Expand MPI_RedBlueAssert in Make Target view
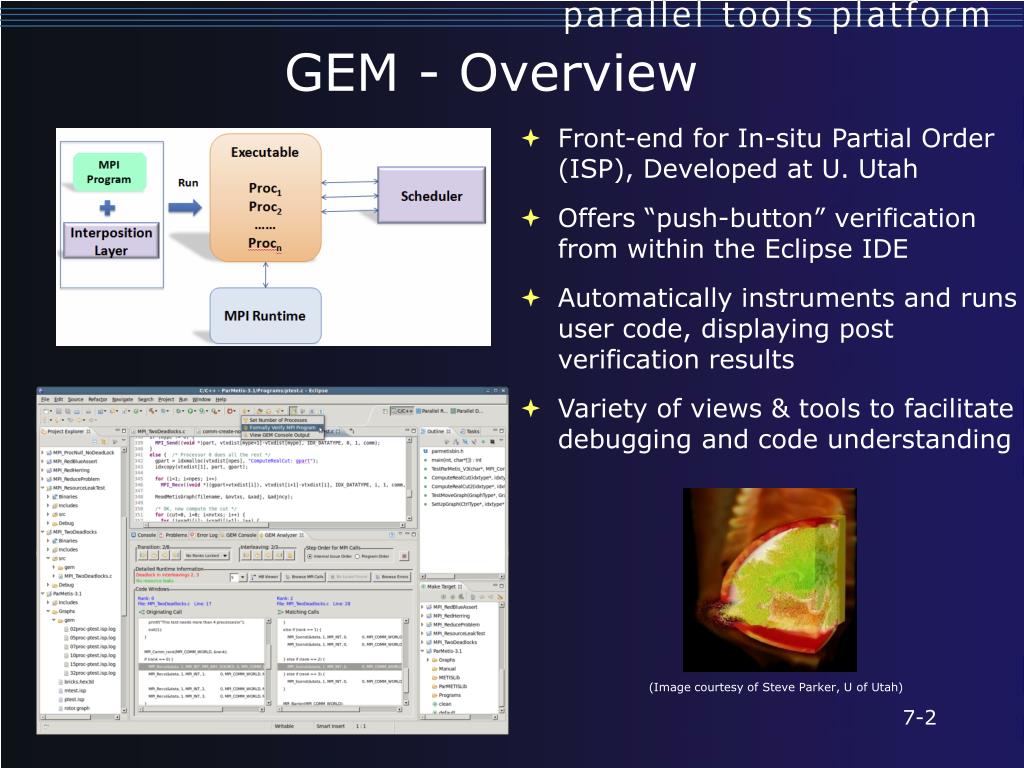 pyautogui.click(x=422, y=607)
